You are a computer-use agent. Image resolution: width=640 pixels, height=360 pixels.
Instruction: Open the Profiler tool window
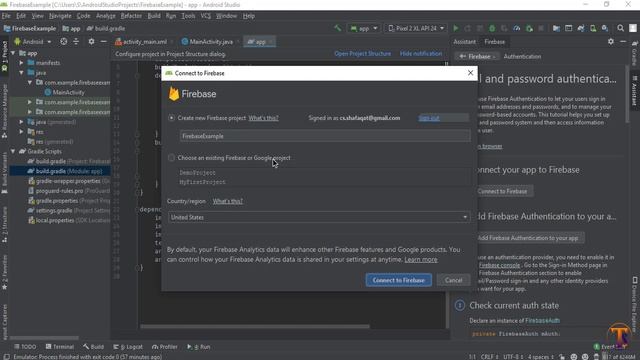click(x=164, y=347)
